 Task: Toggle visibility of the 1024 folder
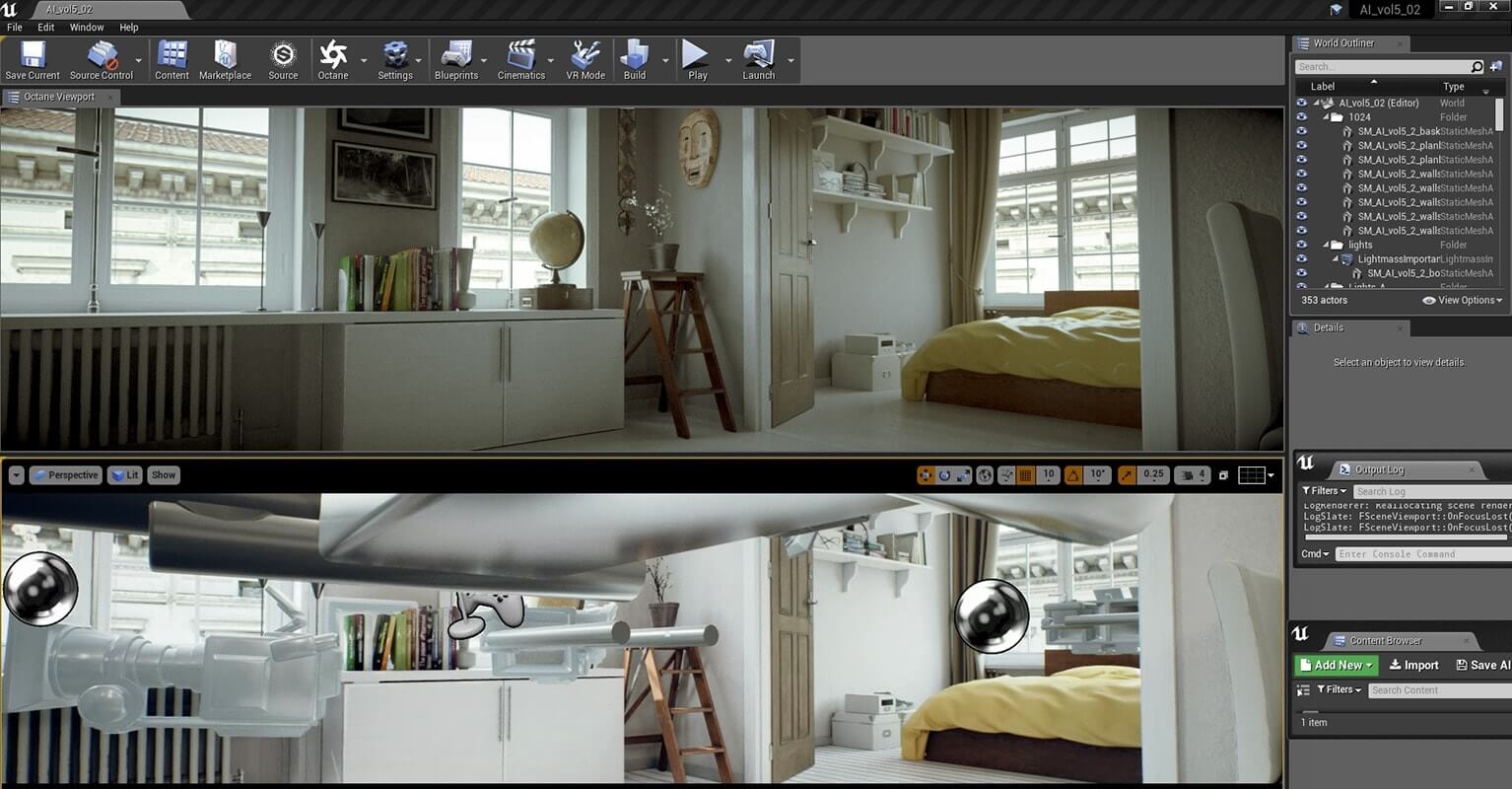pyautogui.click(x=1301, y=117)
